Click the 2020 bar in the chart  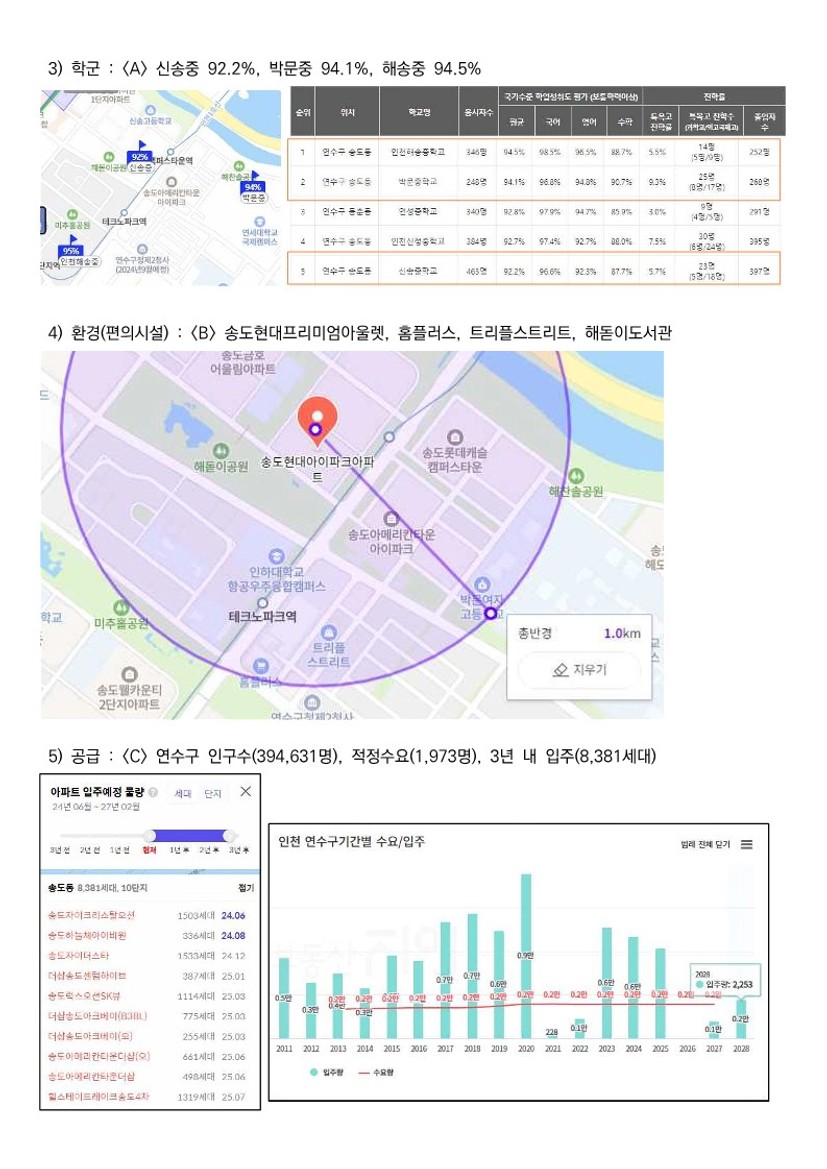[x=526, y=956]
